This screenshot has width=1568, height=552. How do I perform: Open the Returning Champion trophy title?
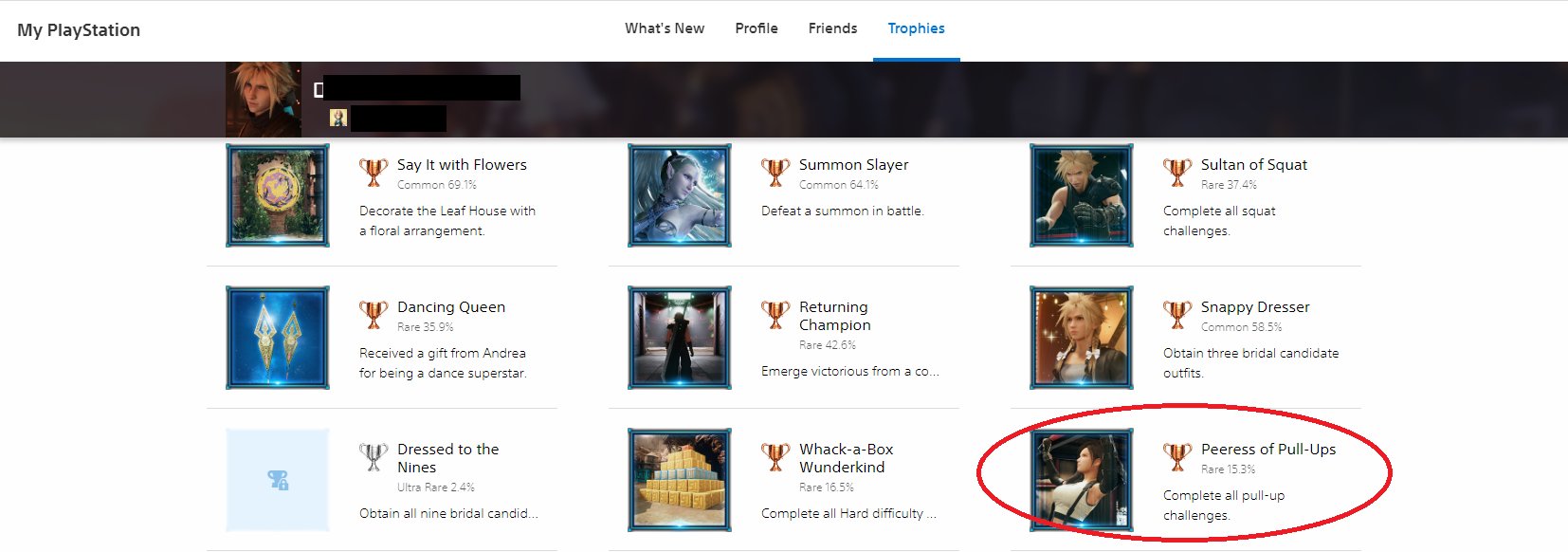tap(834, 316)
